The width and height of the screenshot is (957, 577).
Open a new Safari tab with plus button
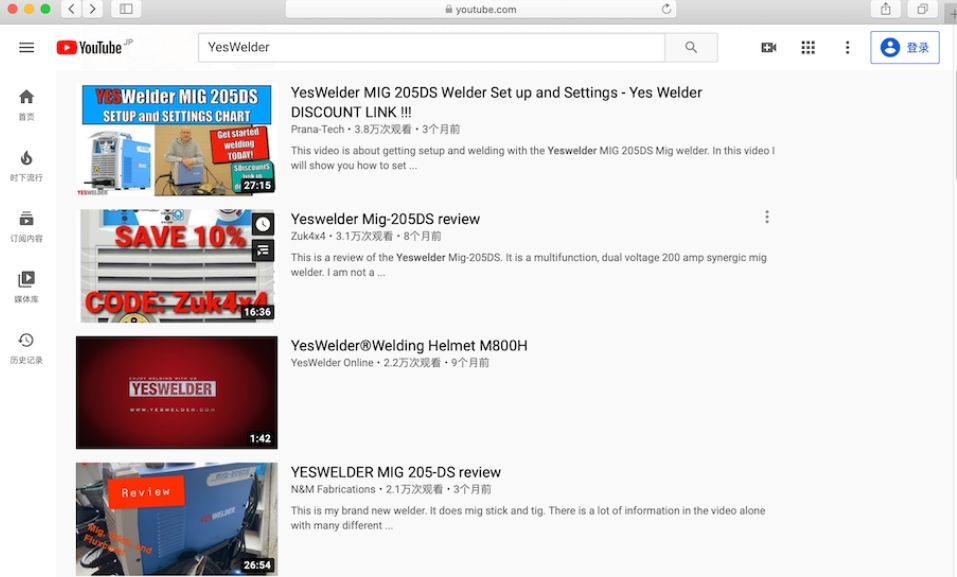pyautogui.click(x=953, y=13)
